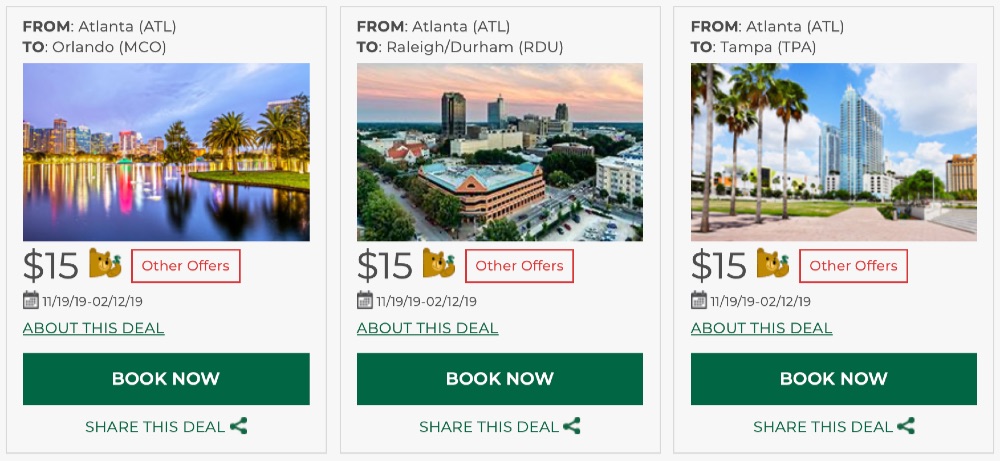The height and width of the screenshot is (461, 1000).
Task: Book the Atlanta to Tampa flight
Action: tap(834, 379)
